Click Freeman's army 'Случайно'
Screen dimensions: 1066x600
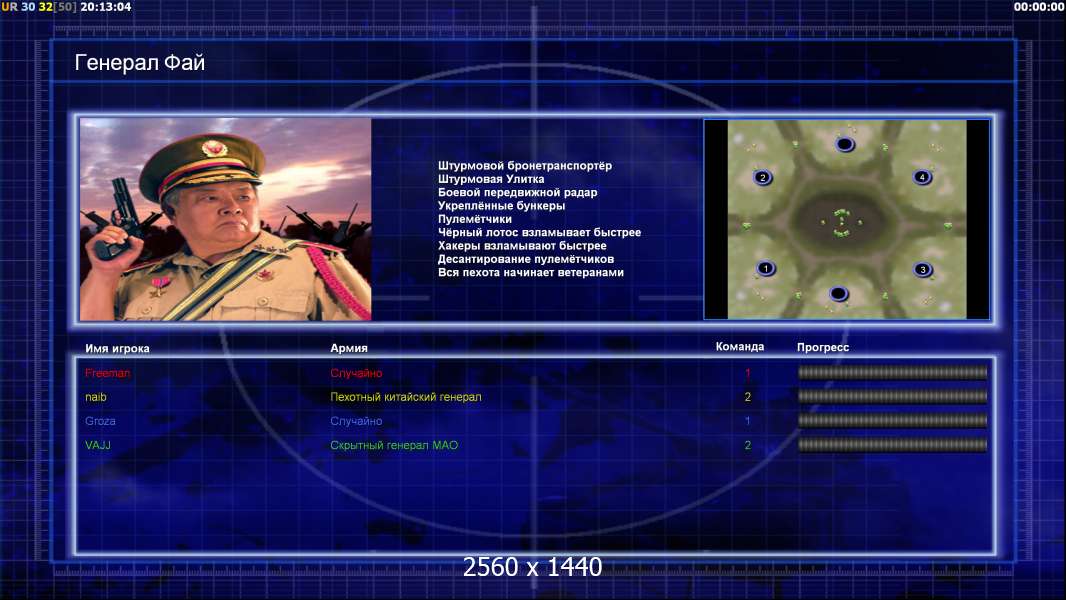coord(356,373)
